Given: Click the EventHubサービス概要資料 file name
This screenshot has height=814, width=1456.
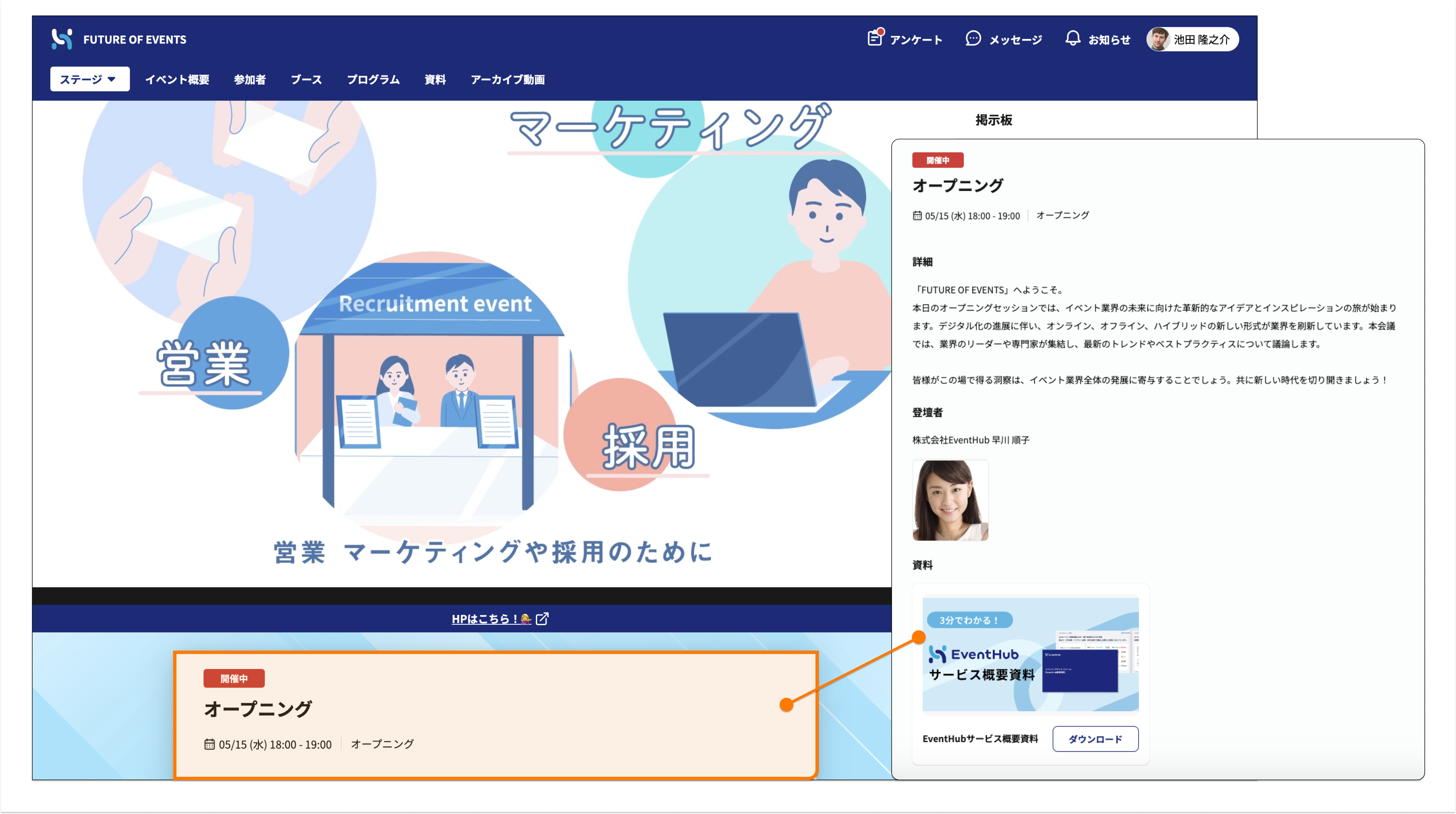Looking at the screenshot, I should point(980,739).
